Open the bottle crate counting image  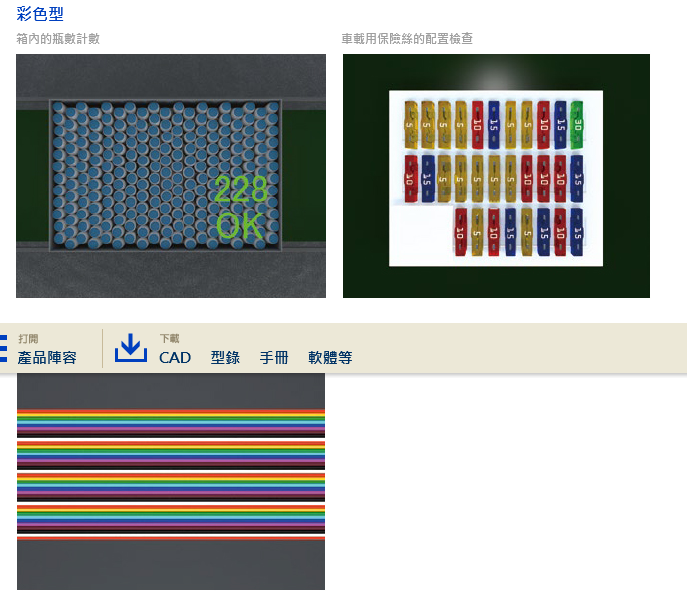170,175
